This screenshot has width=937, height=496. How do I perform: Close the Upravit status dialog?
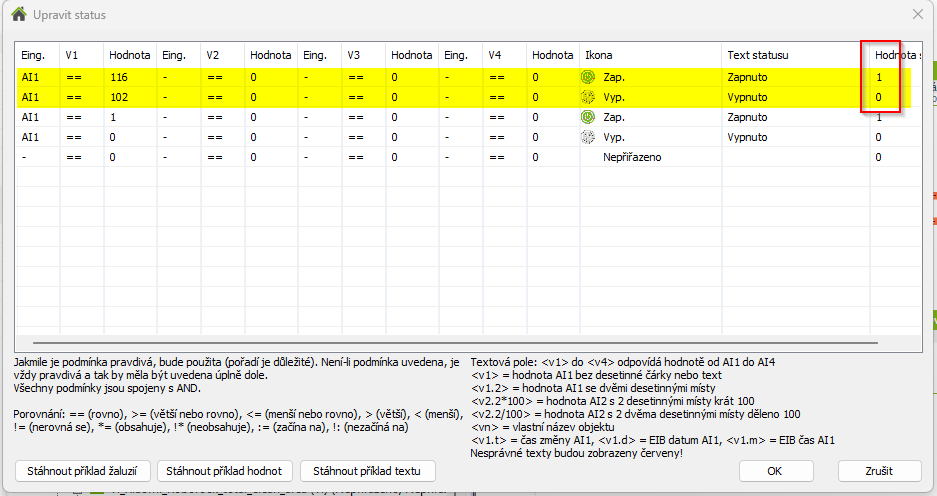[x=918, y=15]
